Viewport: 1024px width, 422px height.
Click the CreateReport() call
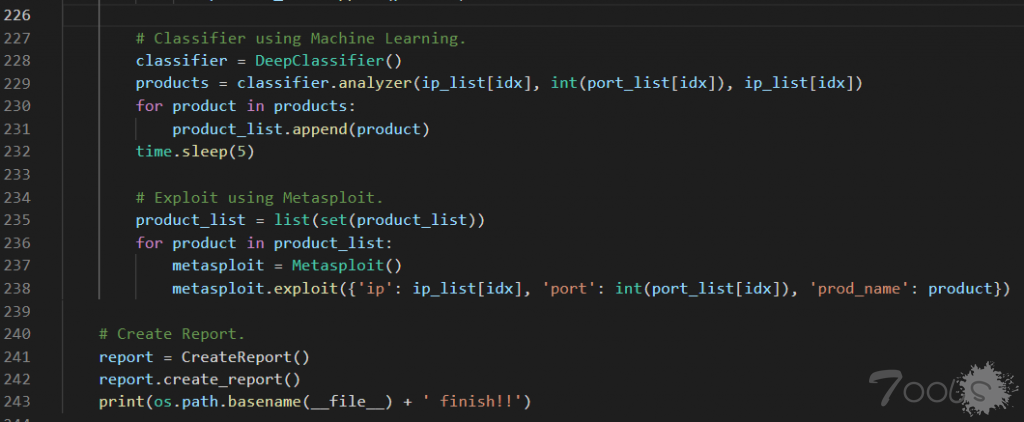pos(245,357)
